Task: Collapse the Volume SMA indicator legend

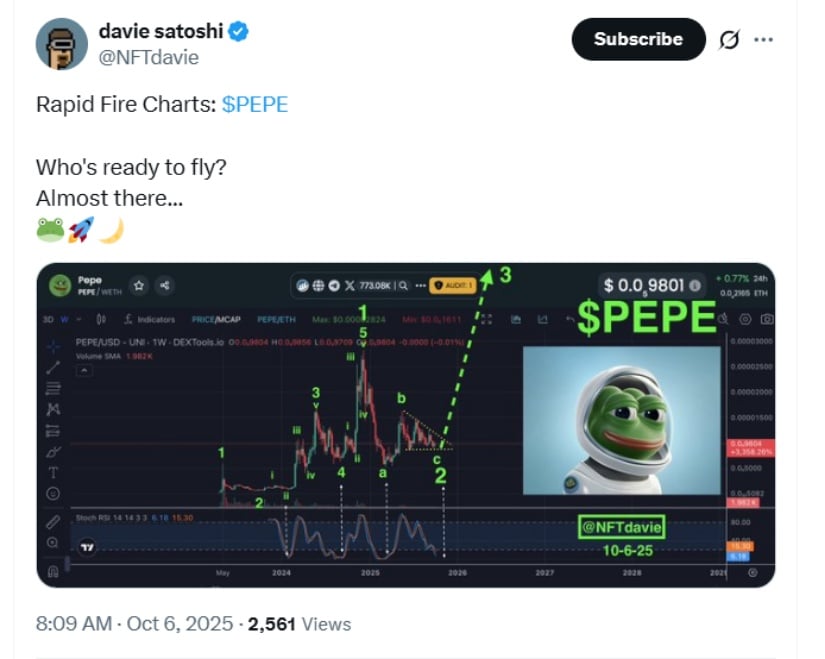Action: (x=84, y=370)
